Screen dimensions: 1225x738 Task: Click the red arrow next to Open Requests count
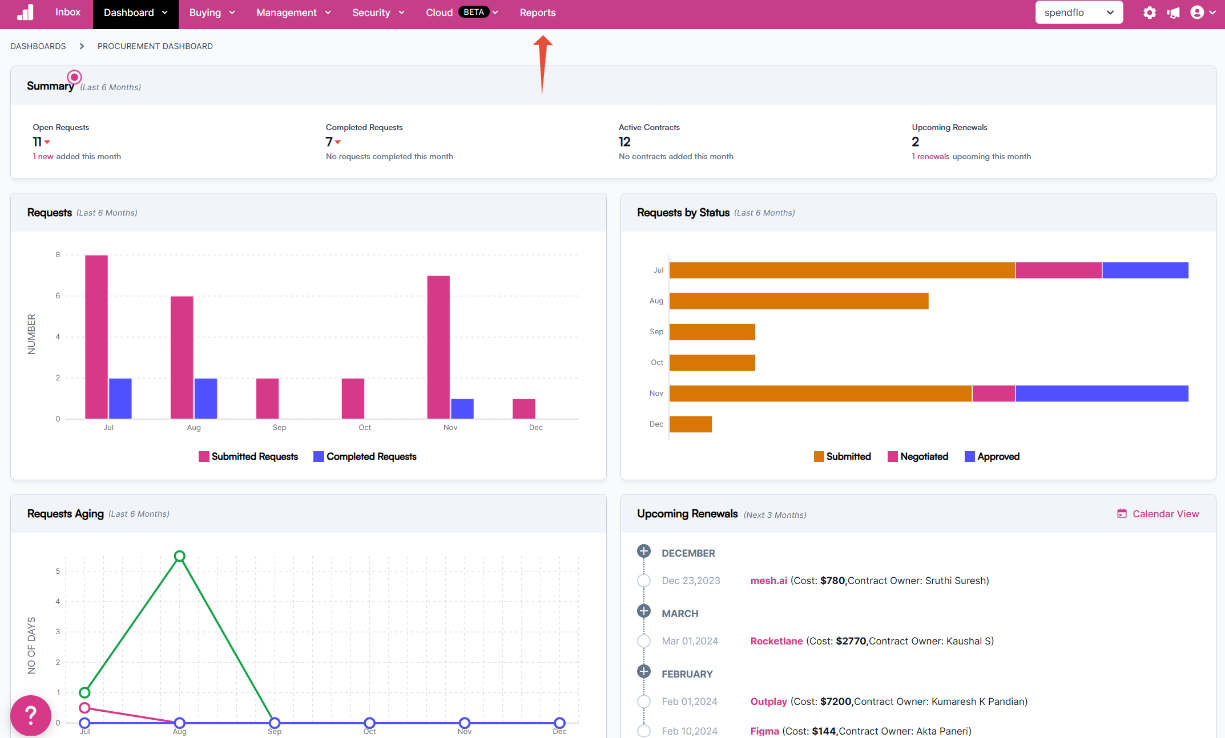pos(47,143)
